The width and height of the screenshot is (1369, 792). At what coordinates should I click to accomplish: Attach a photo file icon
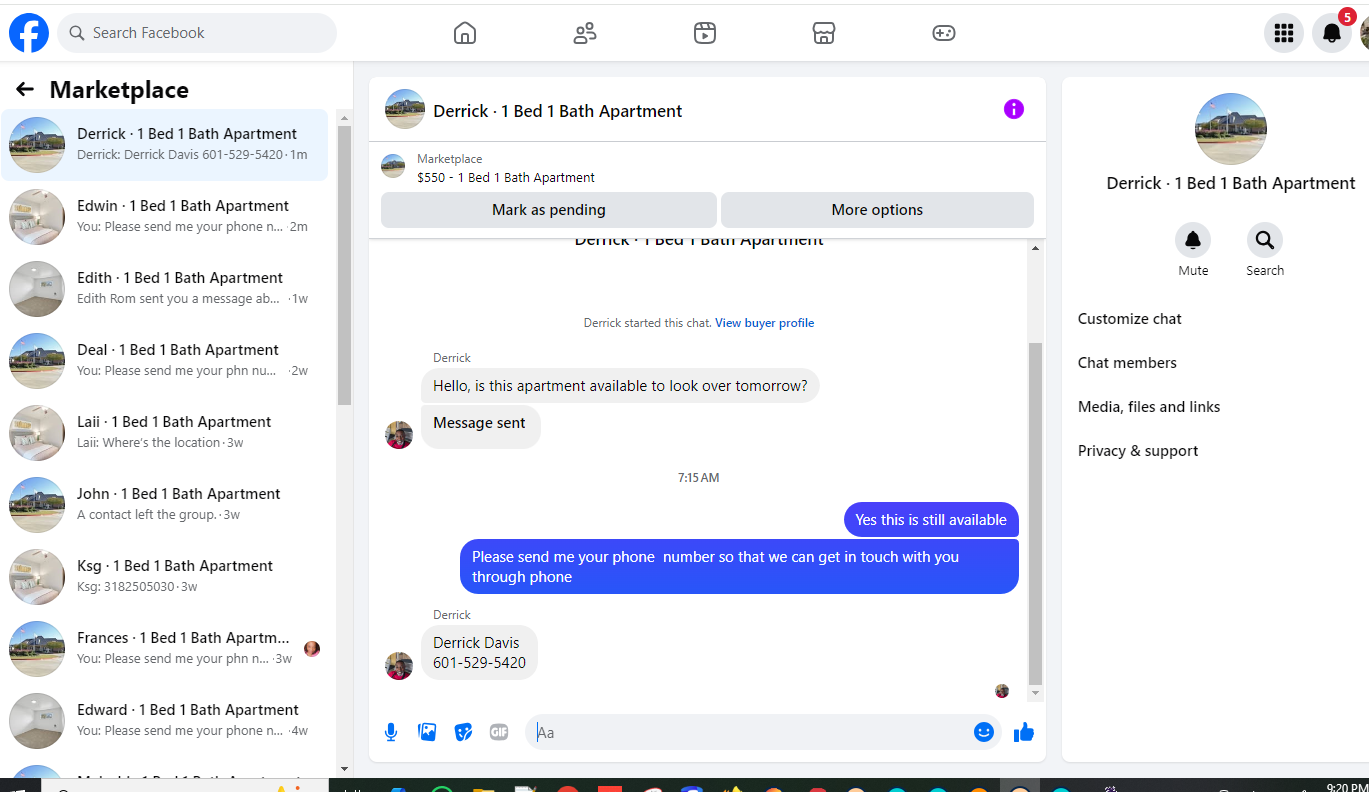pyautogui.click(x=427, y=732)
